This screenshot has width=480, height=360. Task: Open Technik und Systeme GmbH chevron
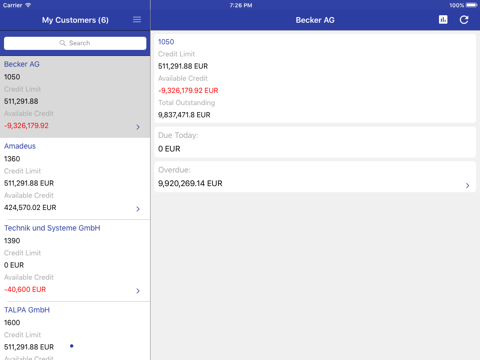[138, 291]
